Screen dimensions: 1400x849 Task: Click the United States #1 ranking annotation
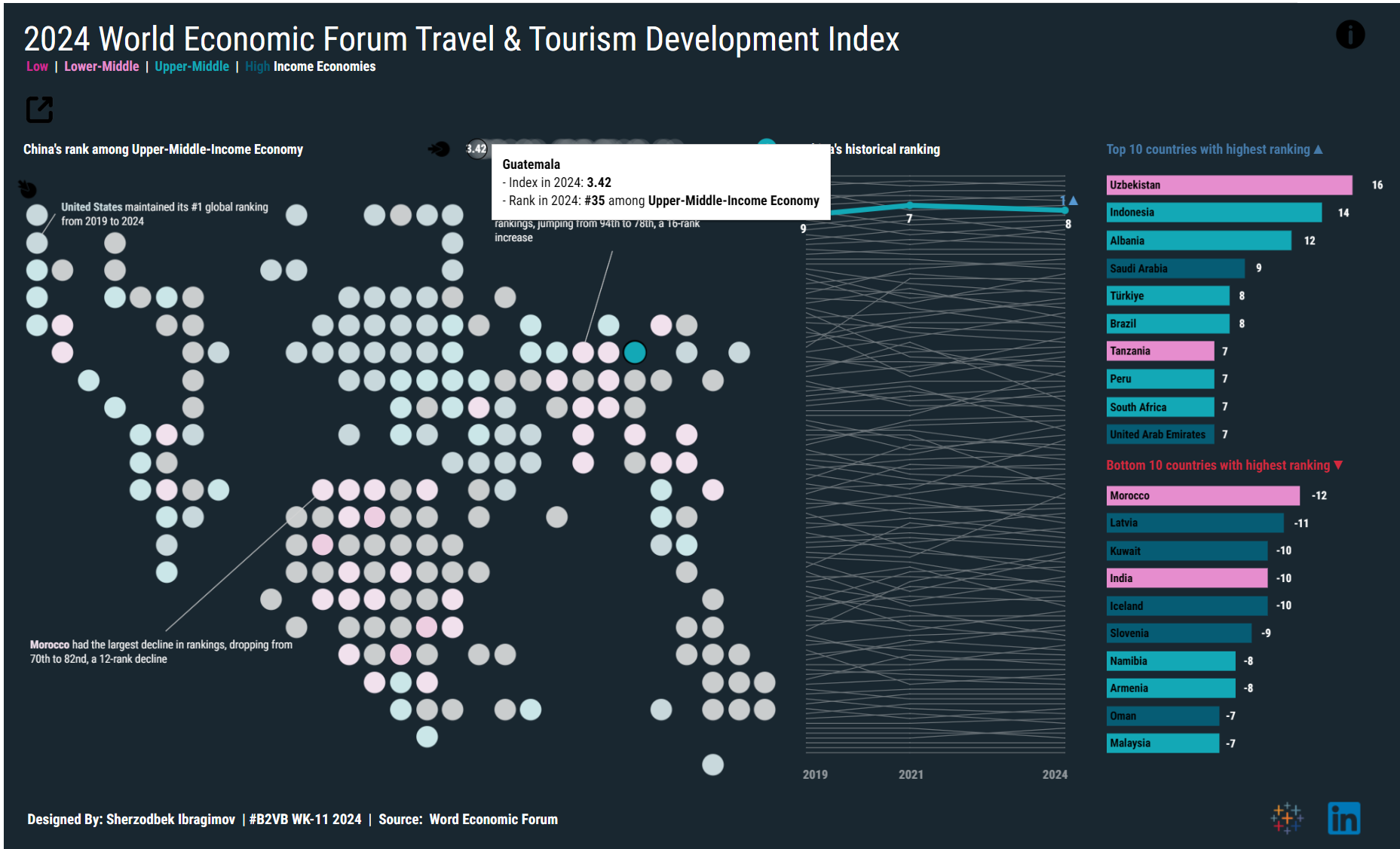[x=164, y=214]
